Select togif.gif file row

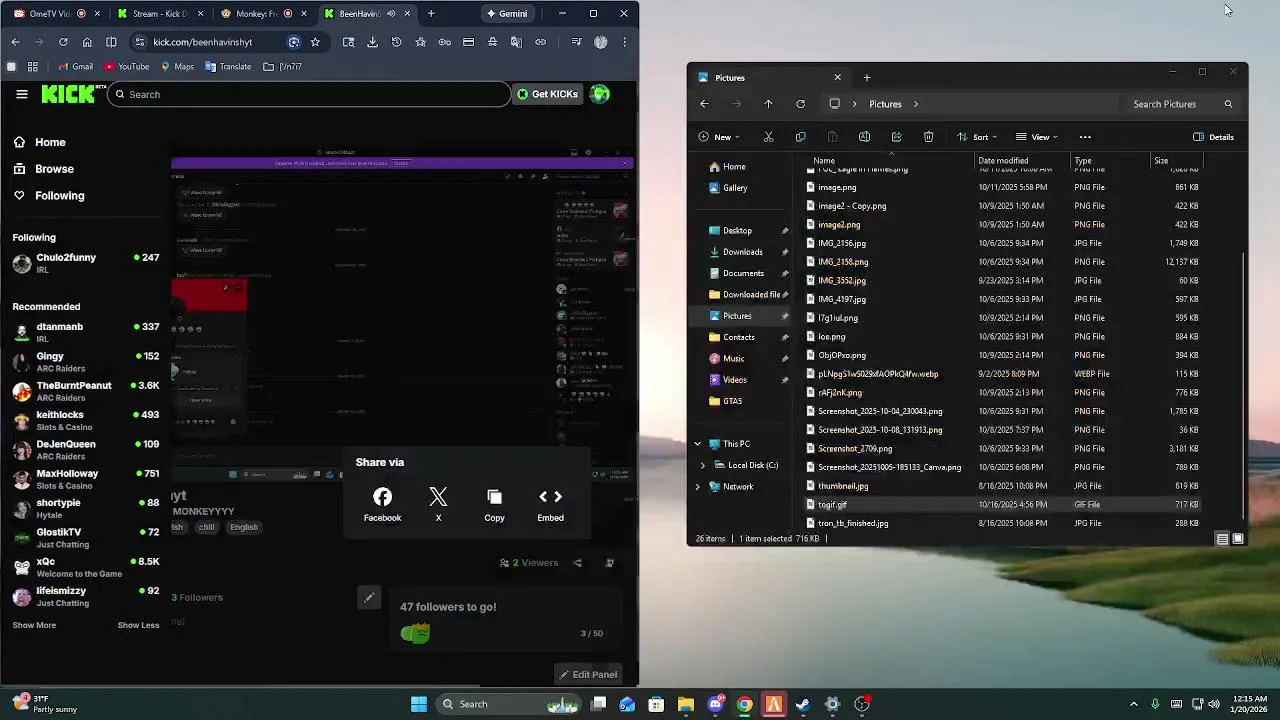1003,505
